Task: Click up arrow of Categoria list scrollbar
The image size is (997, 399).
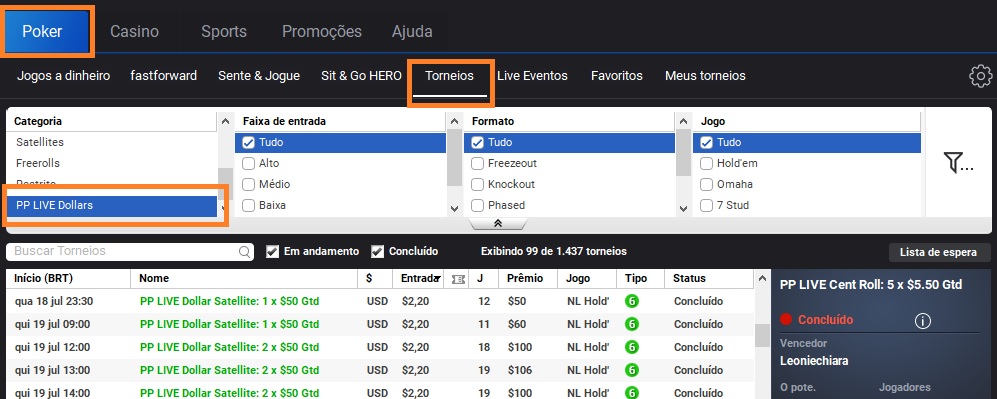Action: point(225,121)
